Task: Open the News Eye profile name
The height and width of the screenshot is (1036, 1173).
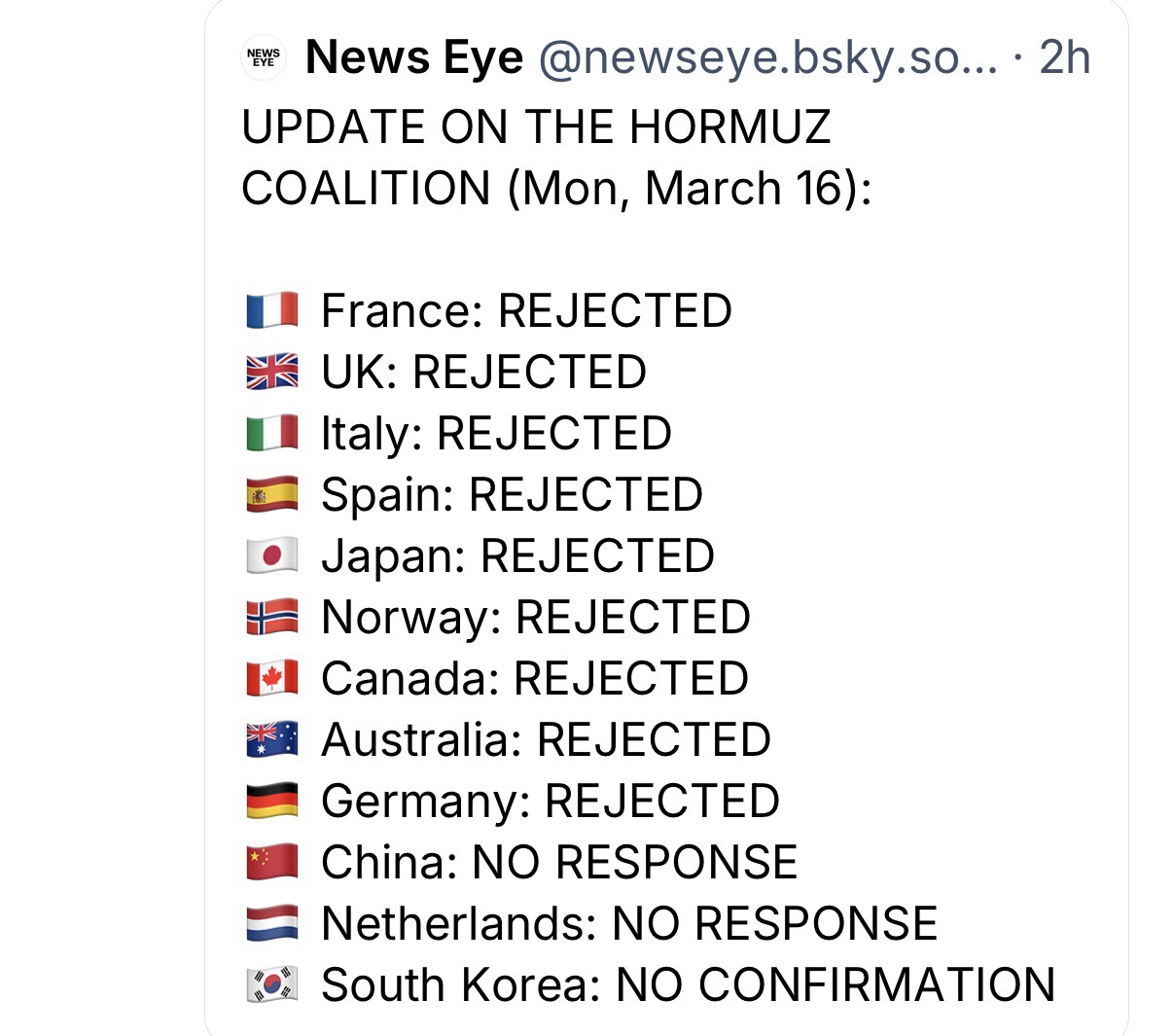Action: [413, 58]
